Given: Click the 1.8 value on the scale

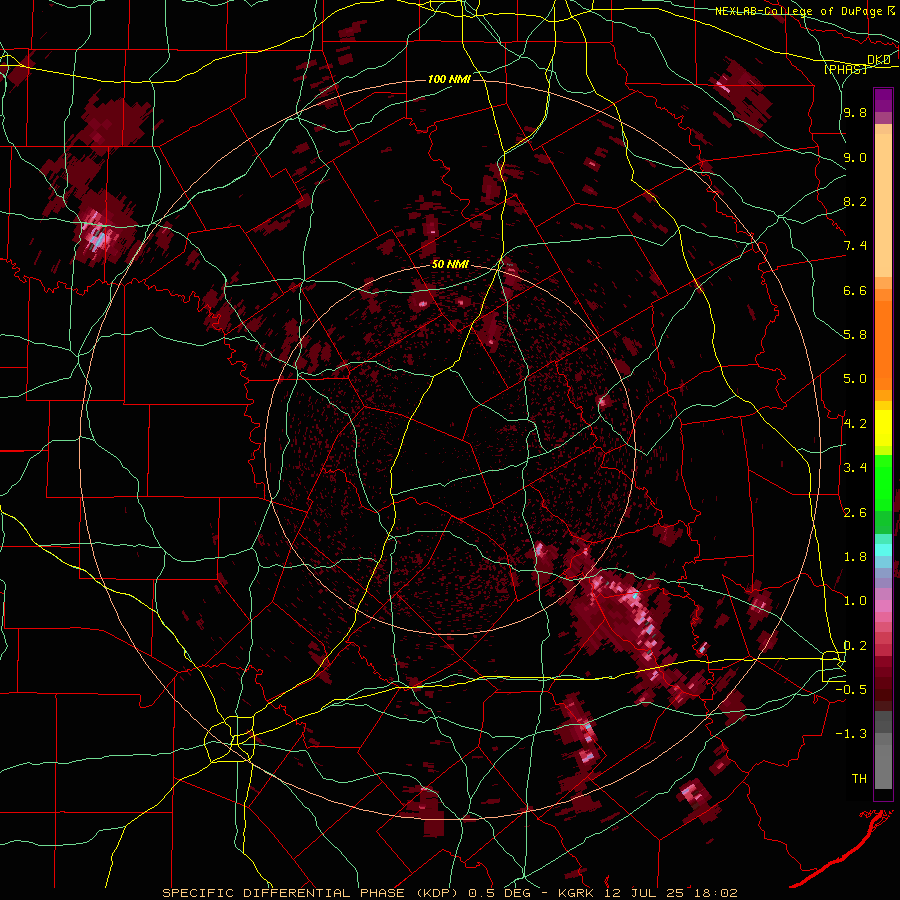Looking at the screenshot, I should coord(855,557).
